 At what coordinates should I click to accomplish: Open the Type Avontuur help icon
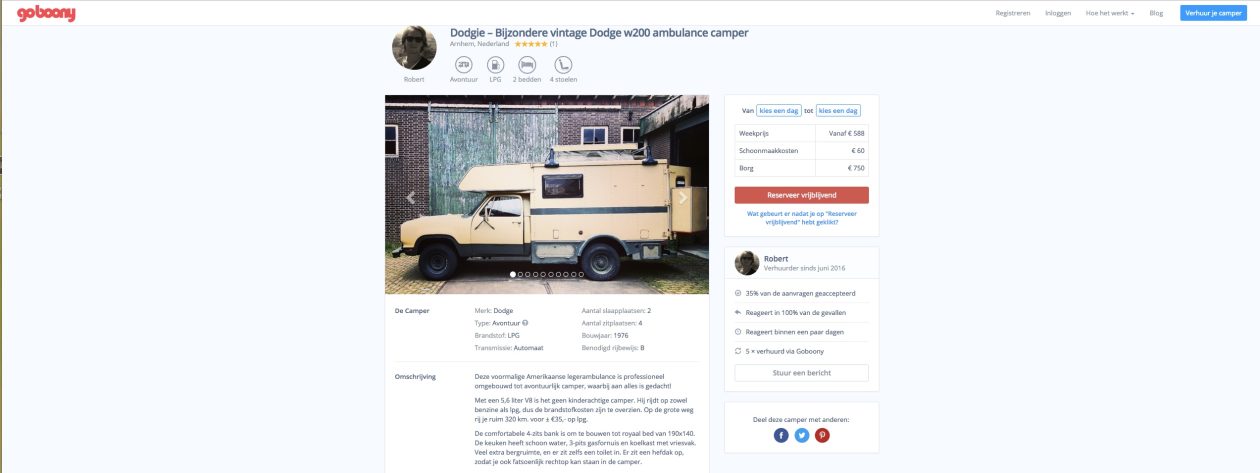pos(525,323)
